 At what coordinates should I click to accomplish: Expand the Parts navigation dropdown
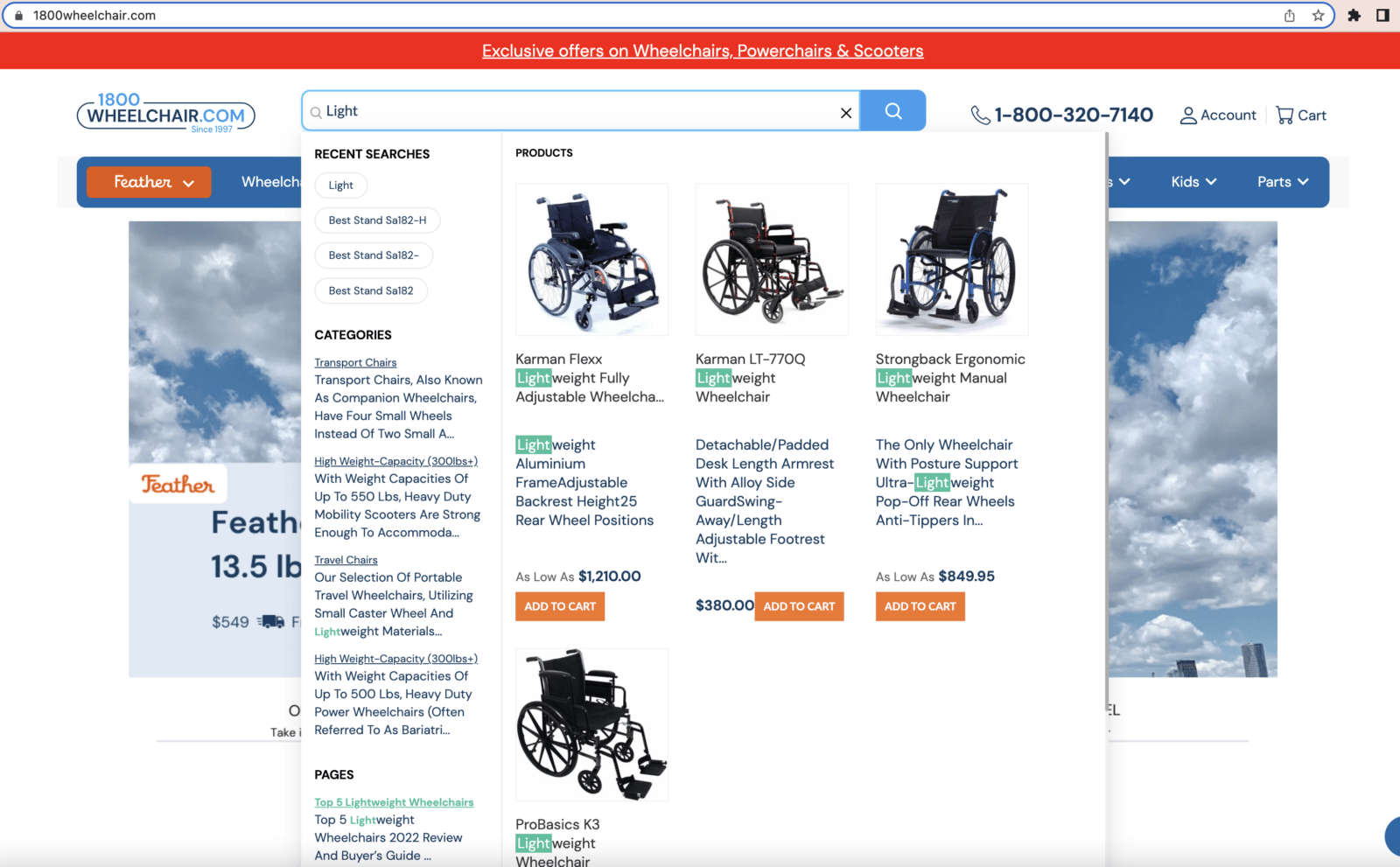(x=1283, y=182)
